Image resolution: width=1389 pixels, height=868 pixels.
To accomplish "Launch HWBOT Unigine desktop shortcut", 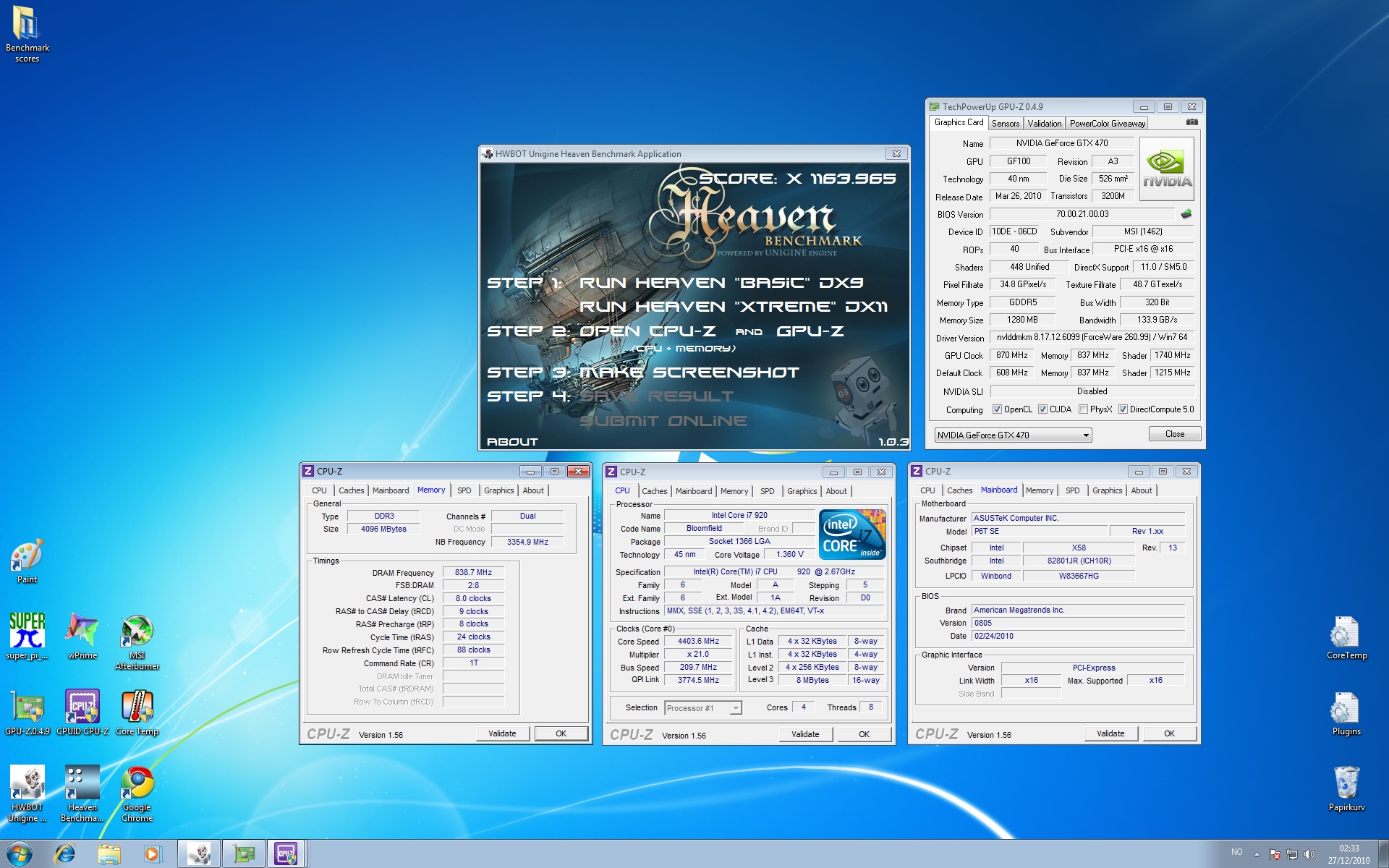I will [x=27, y=793].
